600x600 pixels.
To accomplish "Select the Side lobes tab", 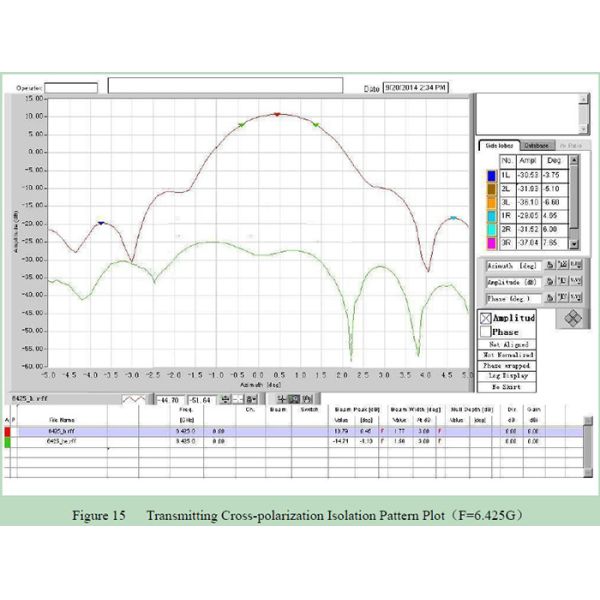I will [x=497, y=146].
